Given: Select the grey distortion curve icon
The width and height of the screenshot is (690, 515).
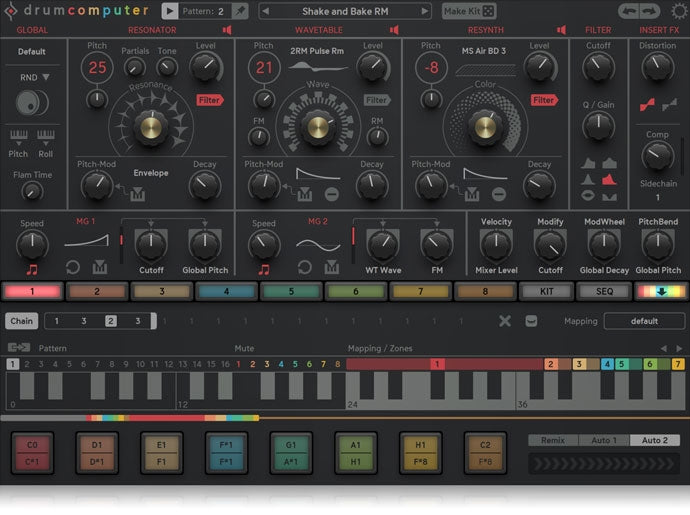Looking at the screenshot, I should click(x=669, y=105).
